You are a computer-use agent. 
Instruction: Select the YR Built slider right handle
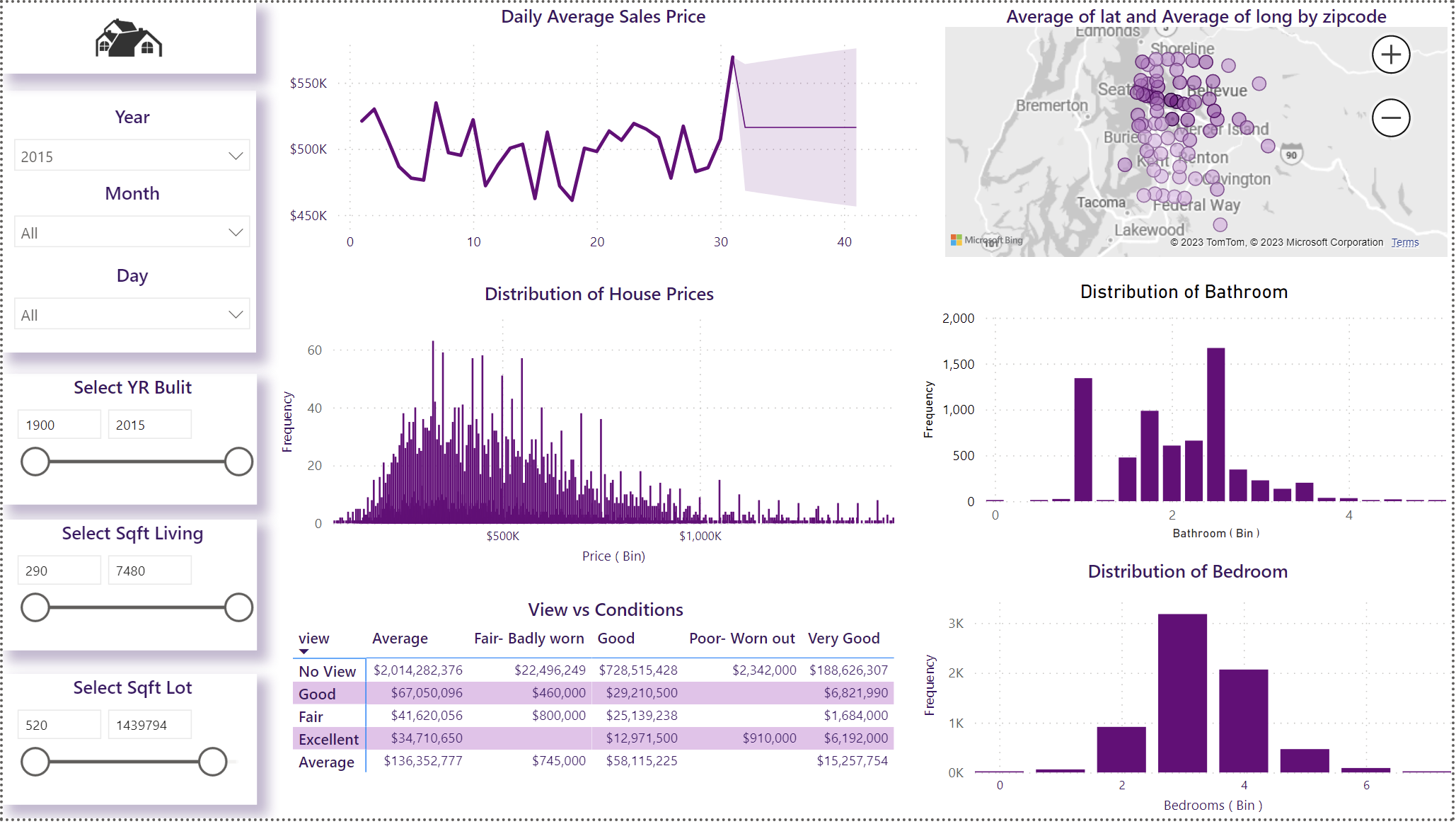pos(238,462)
